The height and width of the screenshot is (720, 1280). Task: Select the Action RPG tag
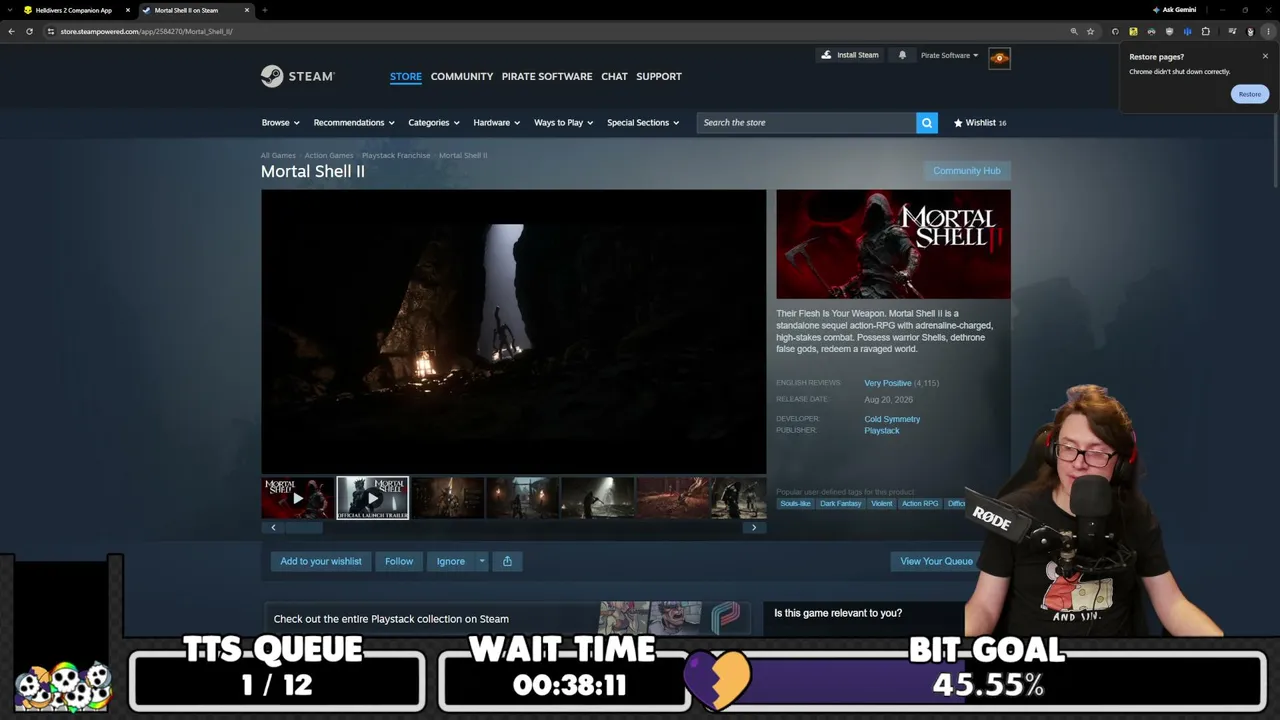point(920,504)
